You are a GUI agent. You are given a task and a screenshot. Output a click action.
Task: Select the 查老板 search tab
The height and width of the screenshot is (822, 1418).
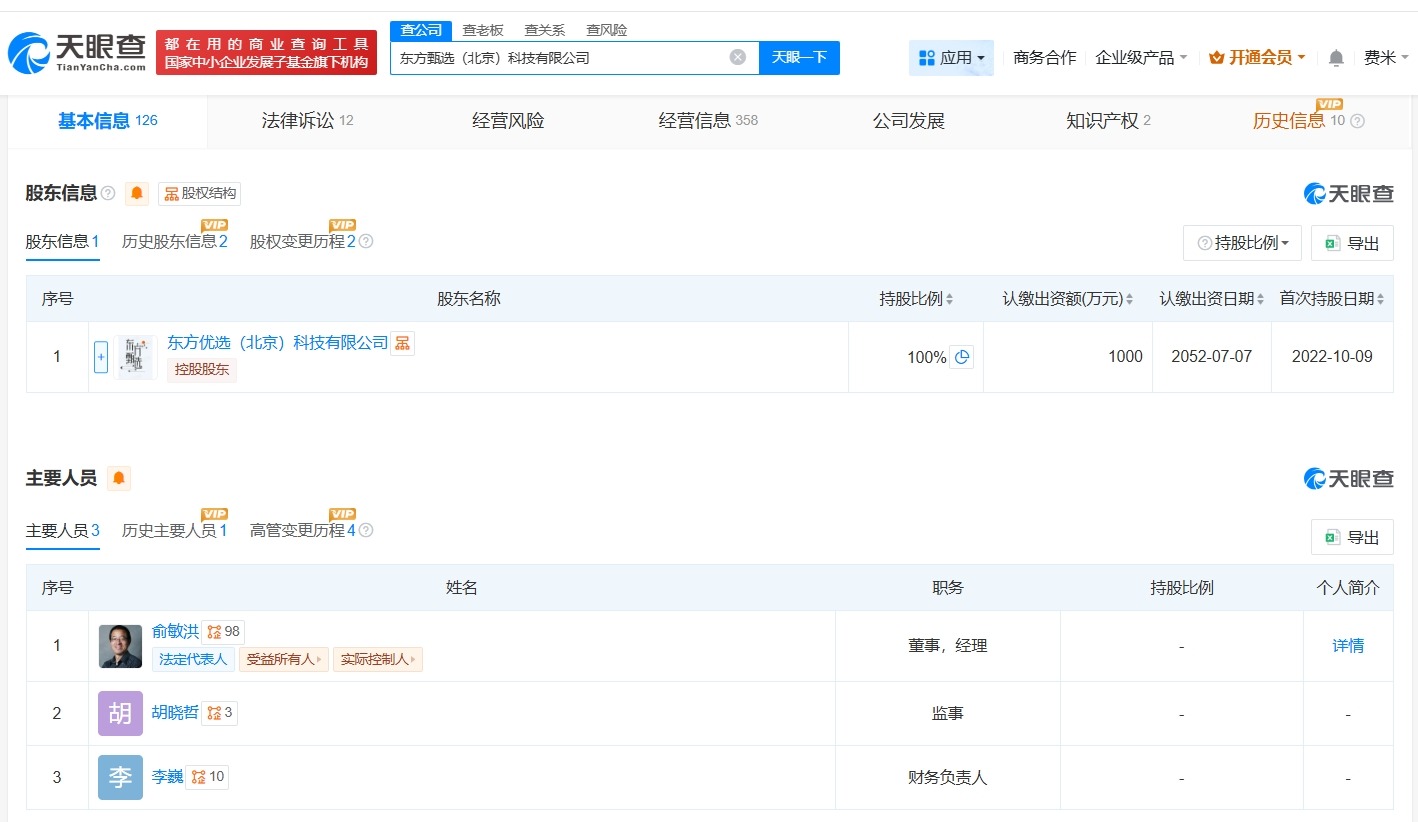[x=482, y=30]
